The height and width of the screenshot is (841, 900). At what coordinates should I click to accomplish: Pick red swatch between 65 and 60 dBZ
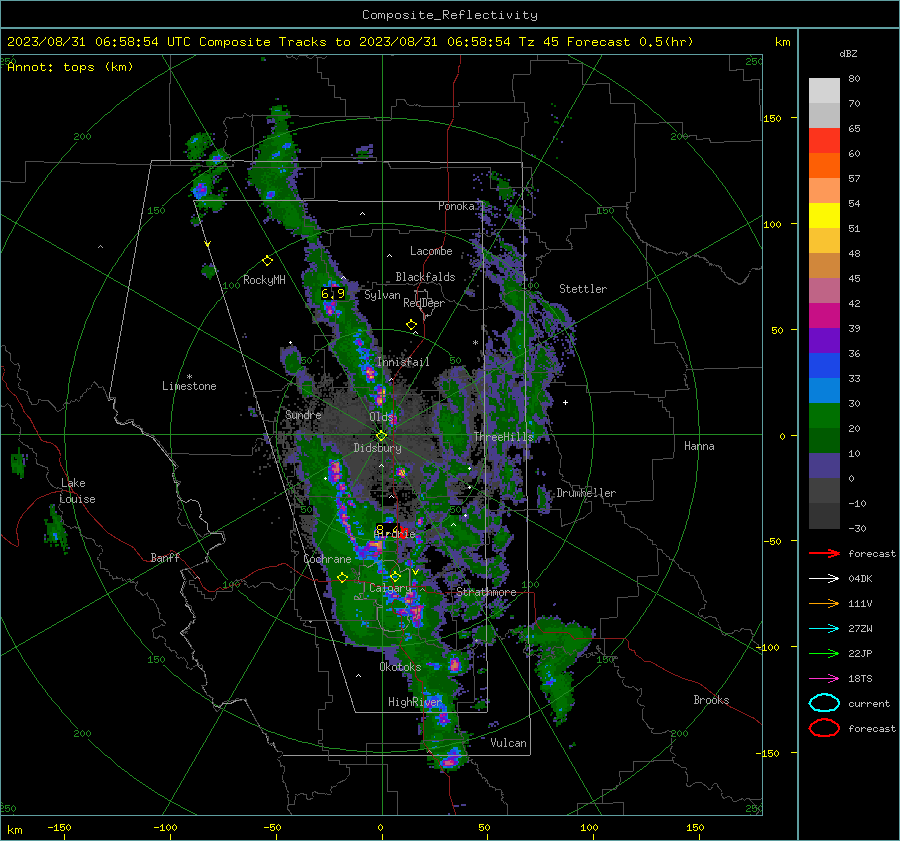click(x=824, y=141)
